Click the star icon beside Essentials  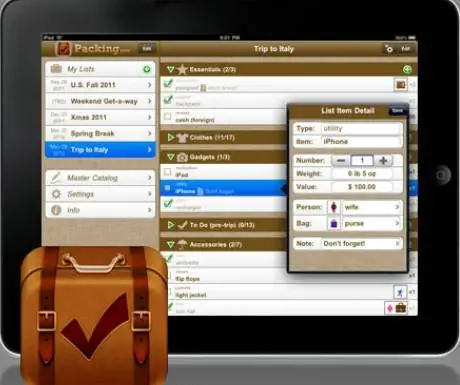[x=182, y=69]
